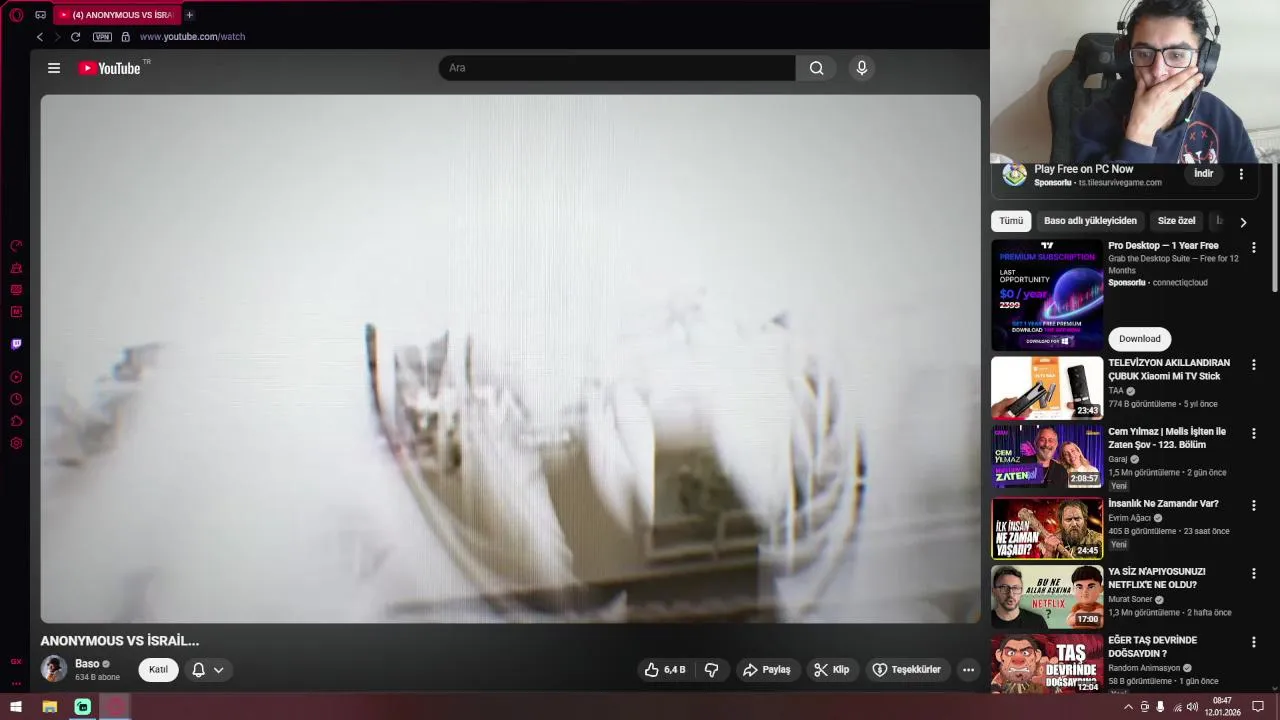Open options for Play Free on PC ad
The width and height of the screenshot is (1280, 720).
pyautogui.click(x=1241, y=174)
